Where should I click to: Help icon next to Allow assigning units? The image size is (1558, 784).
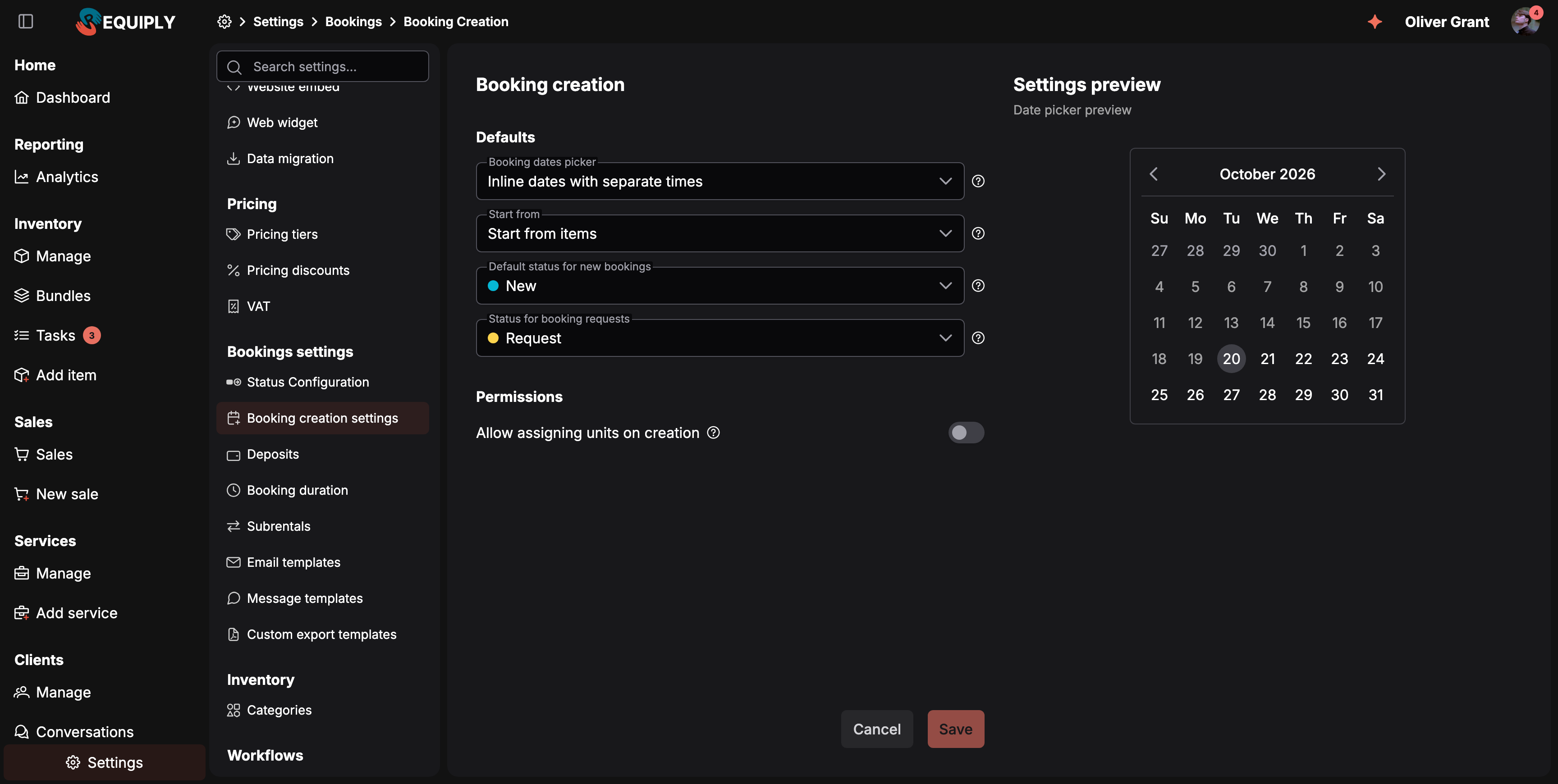coord(714,433)
